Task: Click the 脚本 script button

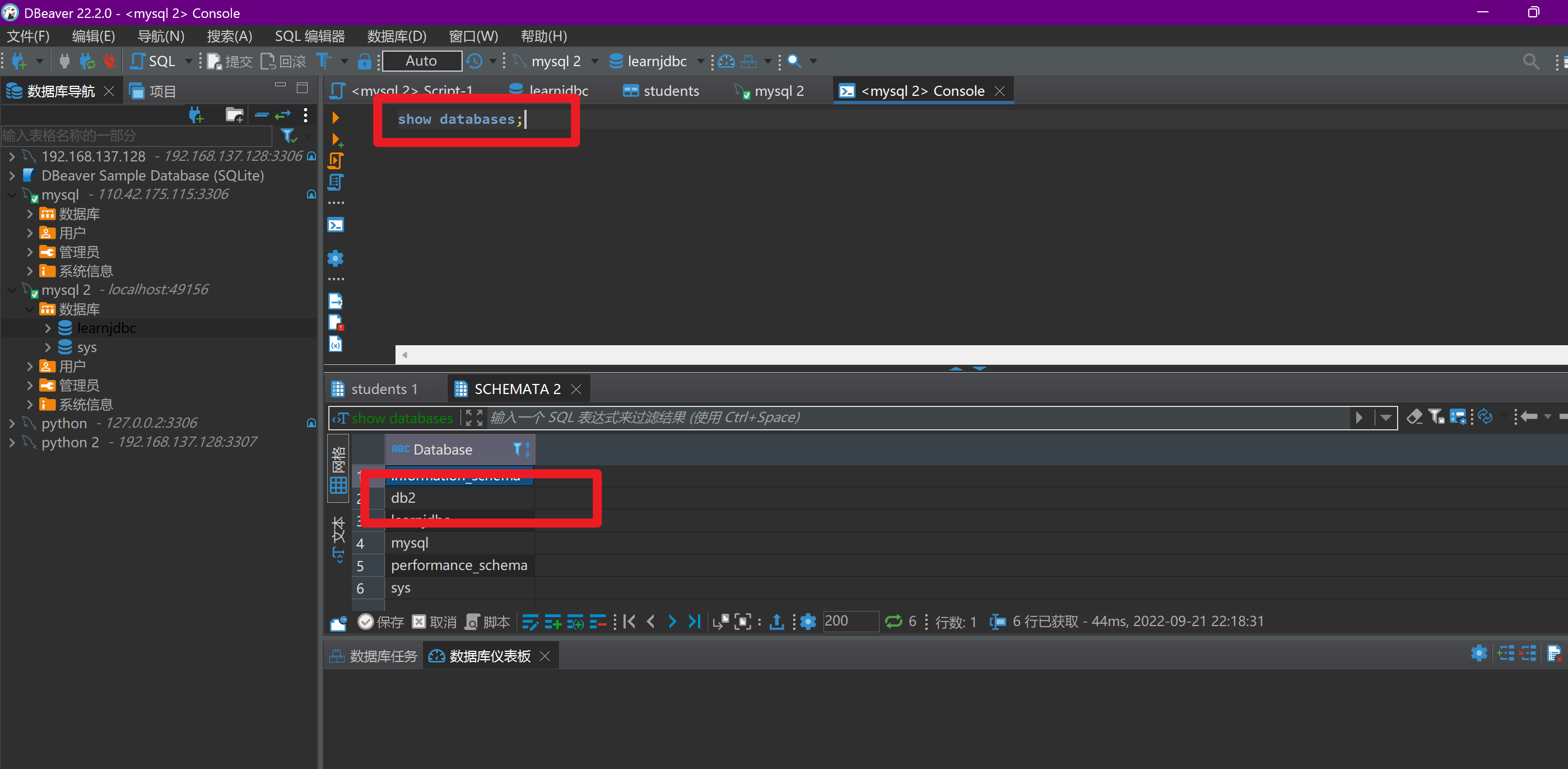Action: (x=487, y=622)
